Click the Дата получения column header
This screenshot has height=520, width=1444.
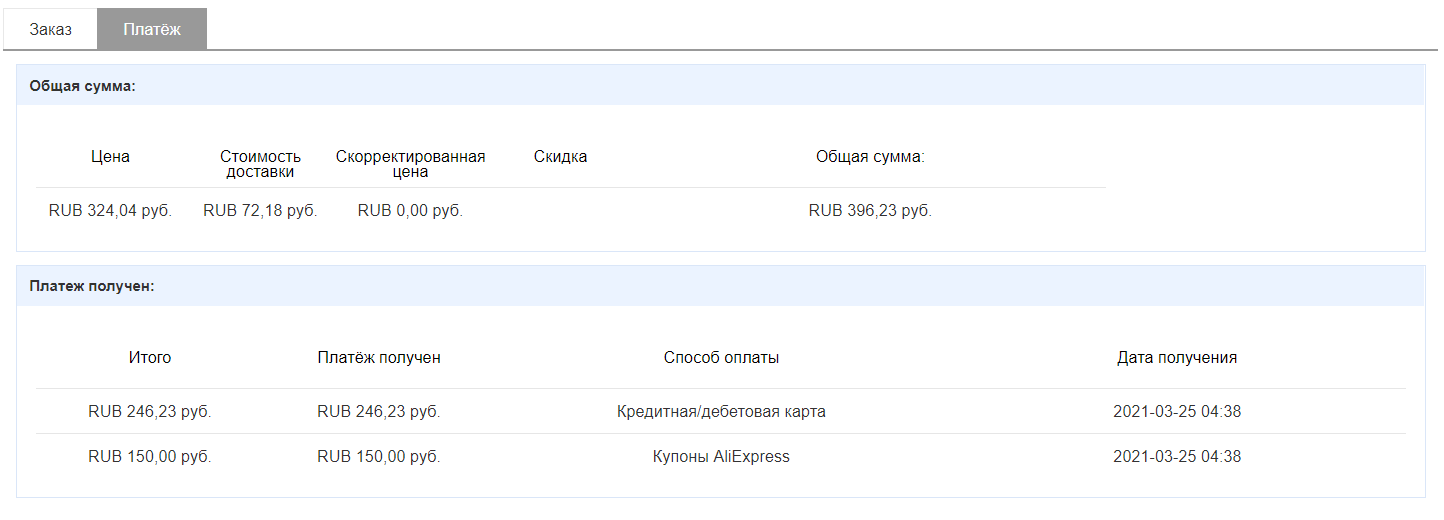pos(1177,358)
